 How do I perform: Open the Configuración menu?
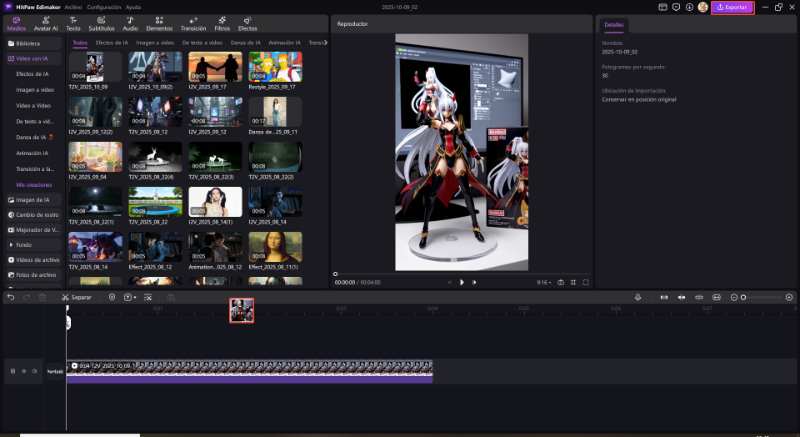coord(104,6)
